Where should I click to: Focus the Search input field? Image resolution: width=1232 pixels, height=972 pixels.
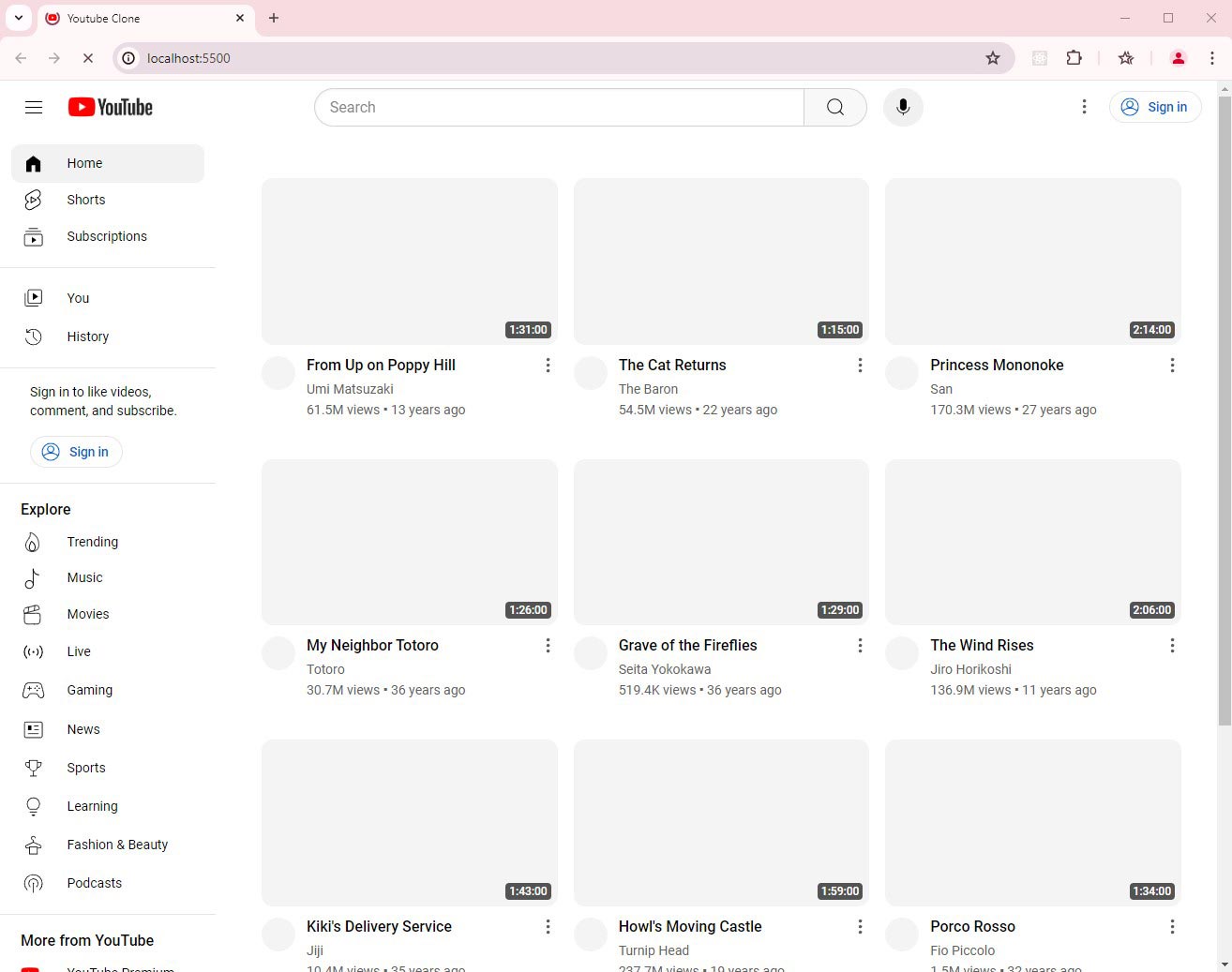pos(559,107)
